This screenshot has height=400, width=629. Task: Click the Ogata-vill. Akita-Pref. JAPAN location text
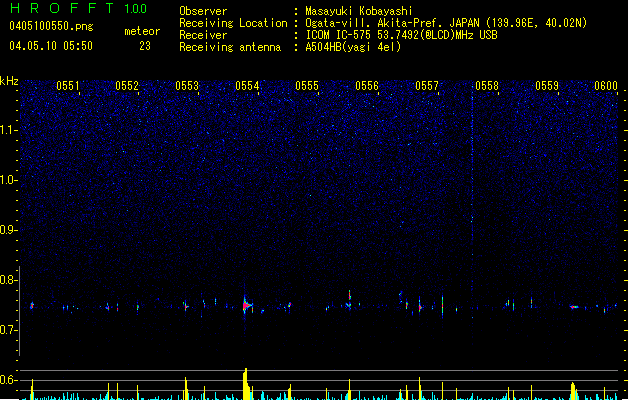pyautogui.click(x=446, y=23)
